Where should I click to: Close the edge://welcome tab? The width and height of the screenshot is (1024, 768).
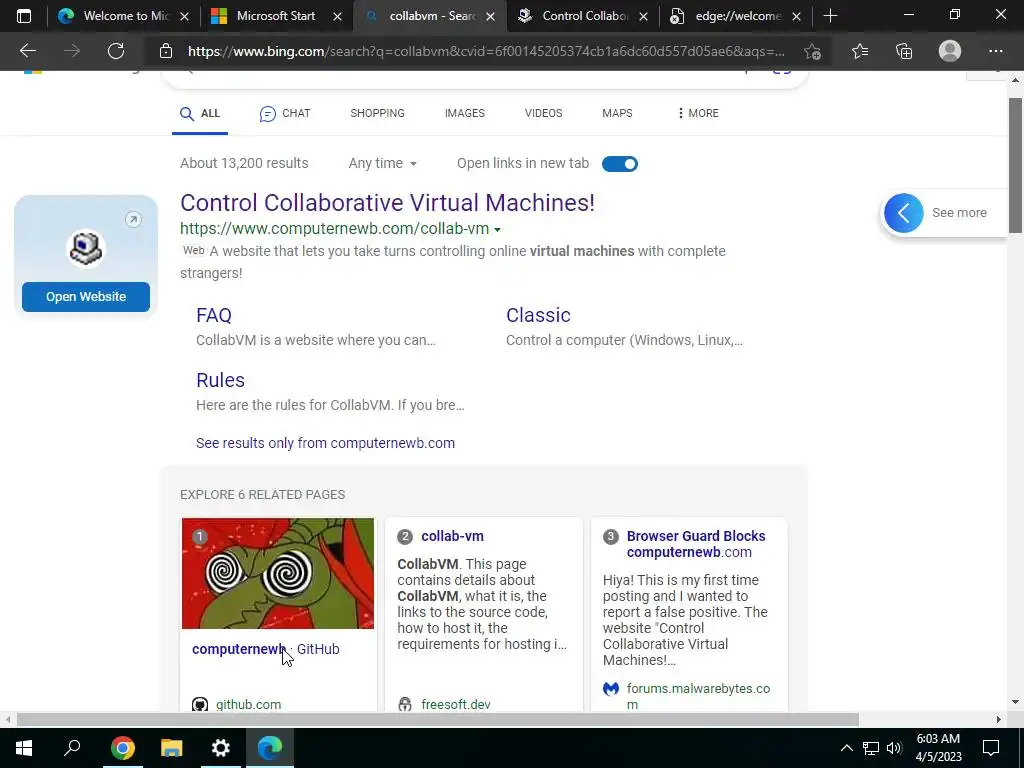coord(796,16)
